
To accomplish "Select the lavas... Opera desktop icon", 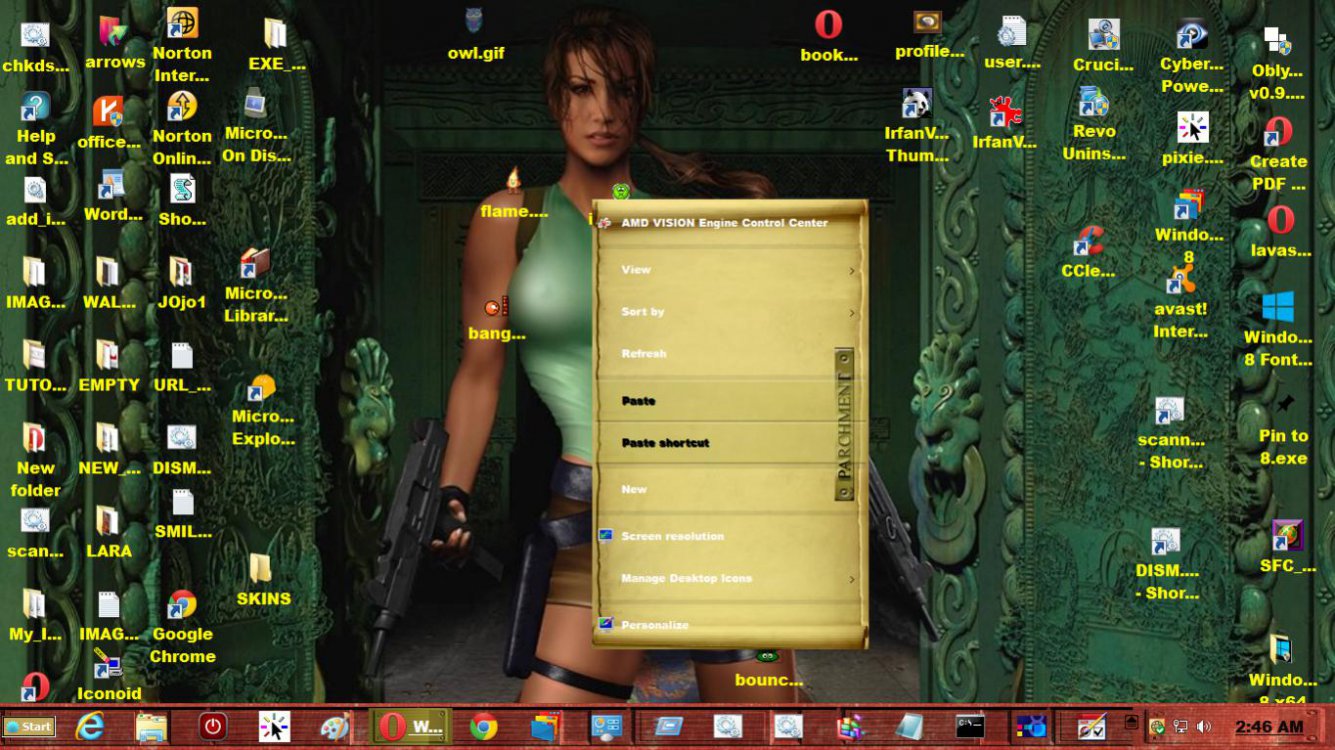I will (1281, 232).
